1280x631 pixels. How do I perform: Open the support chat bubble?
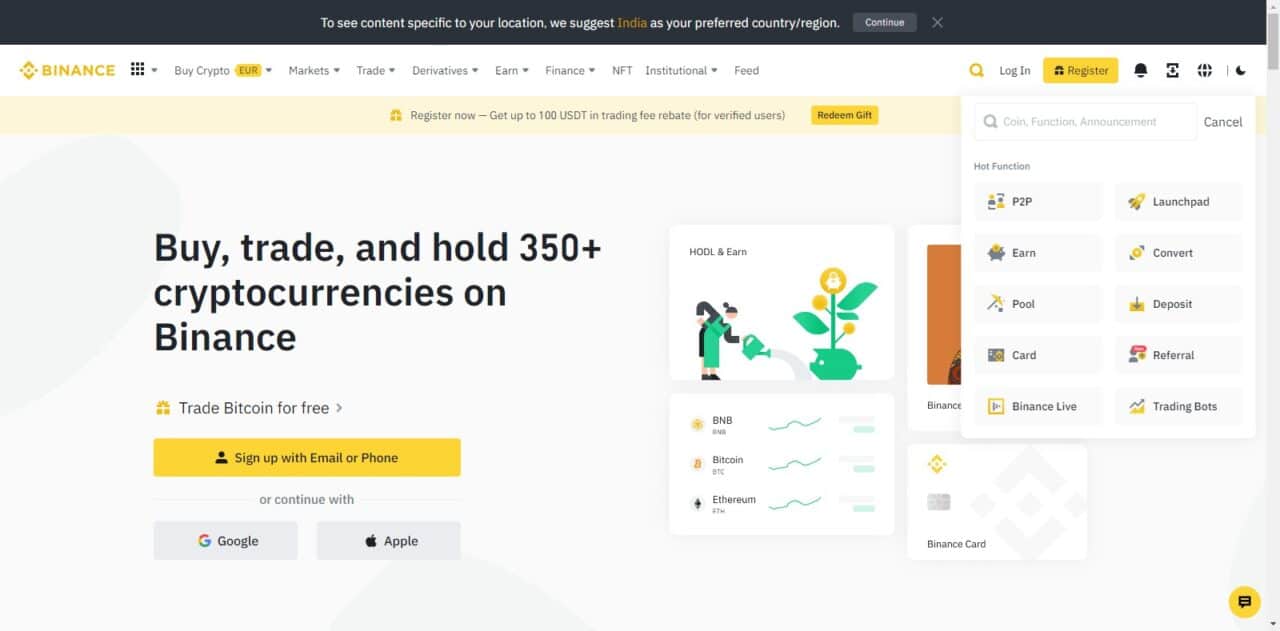click(1244, 601)
